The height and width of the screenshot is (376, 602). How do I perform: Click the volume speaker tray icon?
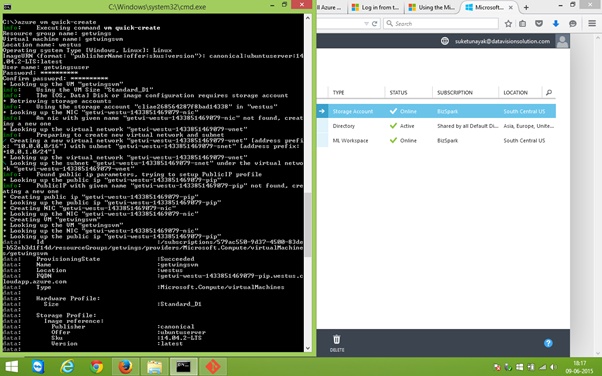point(553,367)
